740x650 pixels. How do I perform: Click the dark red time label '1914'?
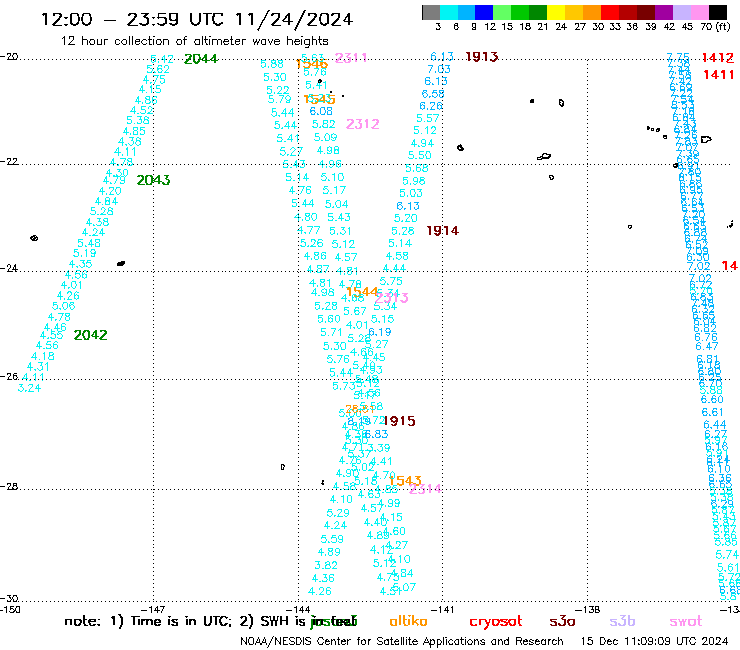tap(442, 231)
